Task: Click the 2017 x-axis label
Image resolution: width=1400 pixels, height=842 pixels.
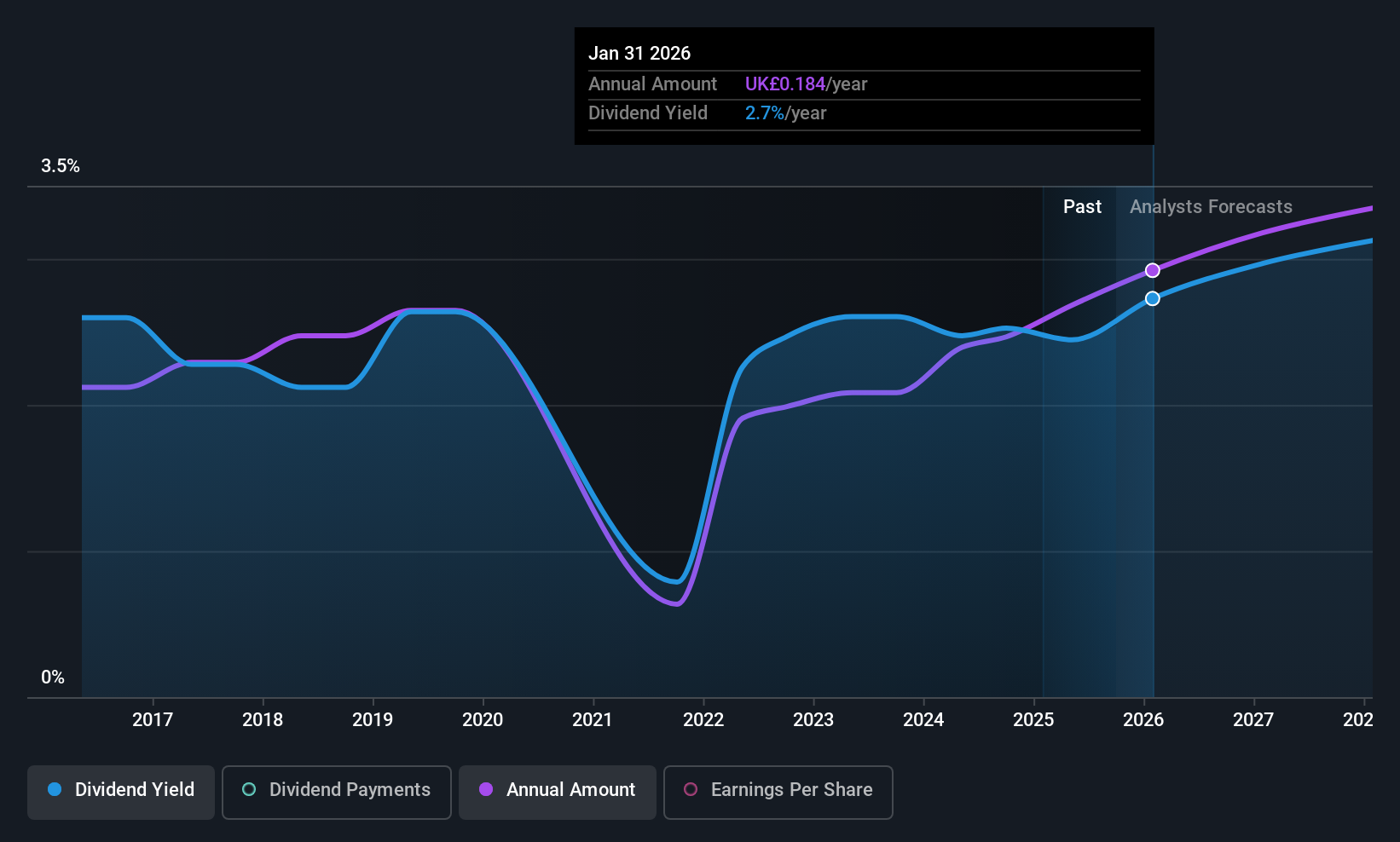Action: 153,720
